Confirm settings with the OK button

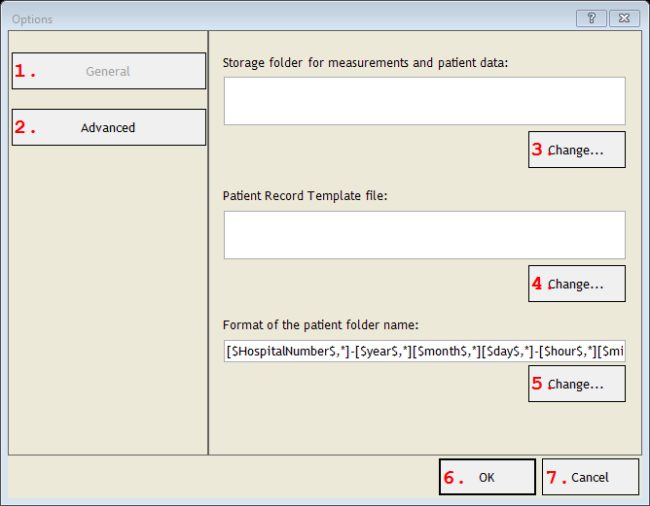tap(487, 477)
